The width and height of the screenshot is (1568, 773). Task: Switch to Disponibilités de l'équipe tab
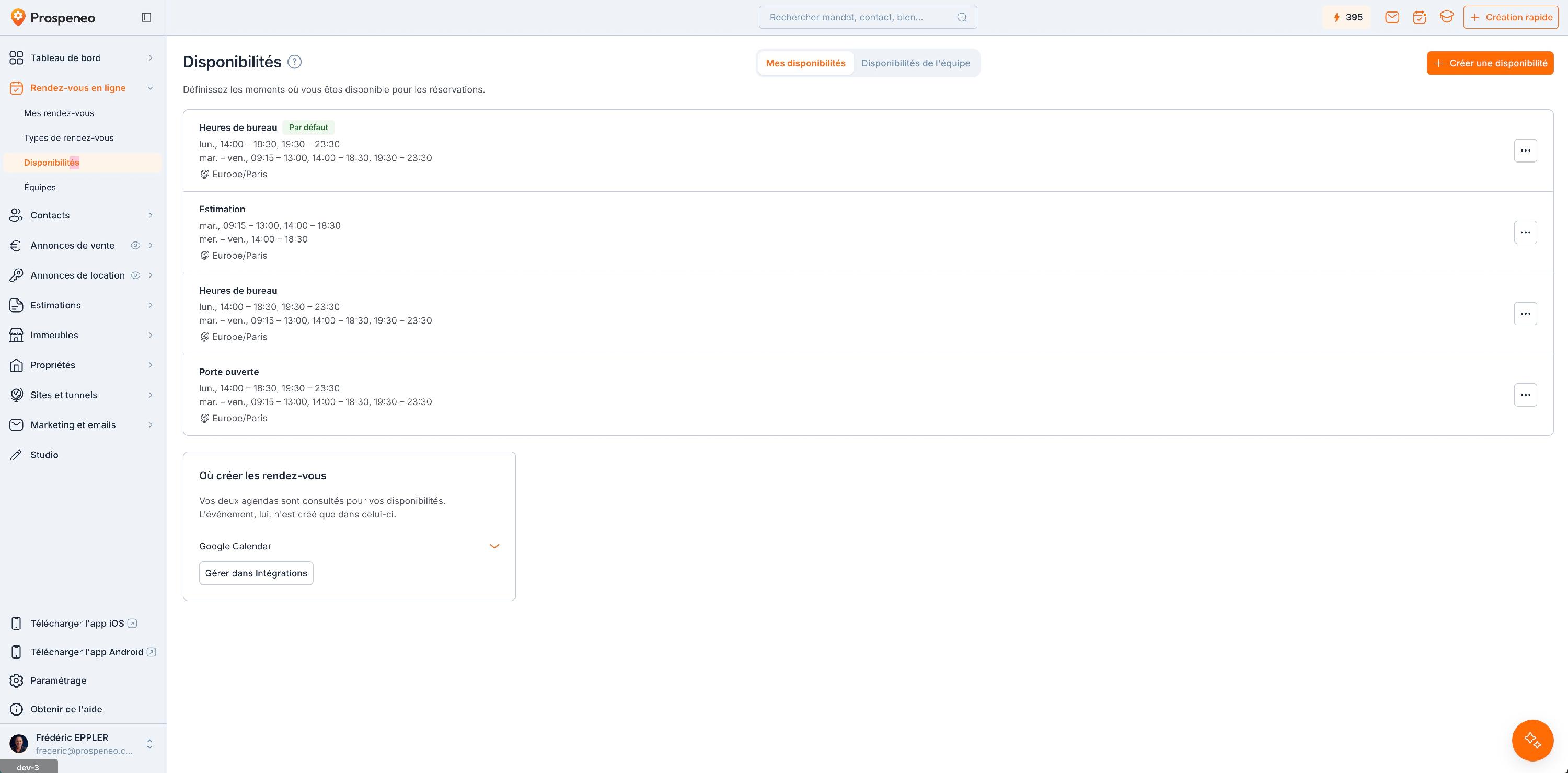click(916, 63)
